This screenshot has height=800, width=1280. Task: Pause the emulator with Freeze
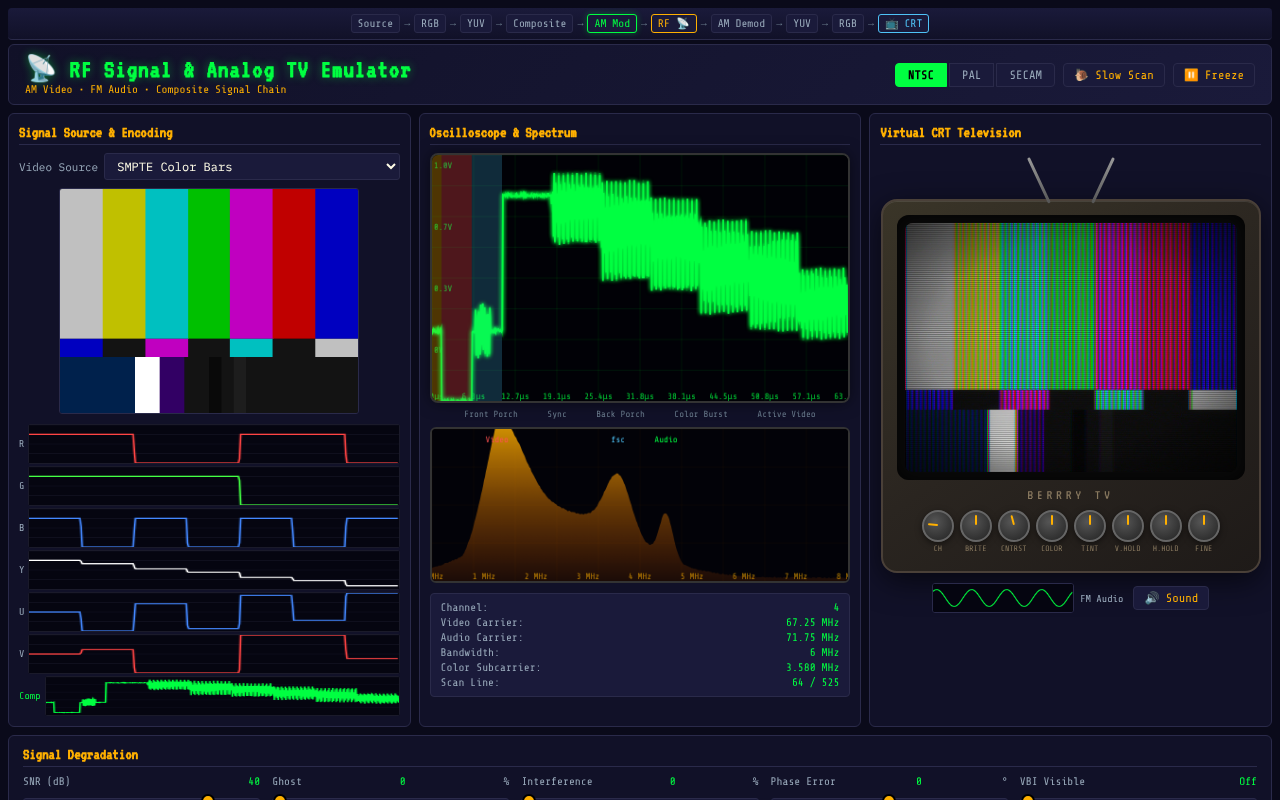(x=1214, y=75)
